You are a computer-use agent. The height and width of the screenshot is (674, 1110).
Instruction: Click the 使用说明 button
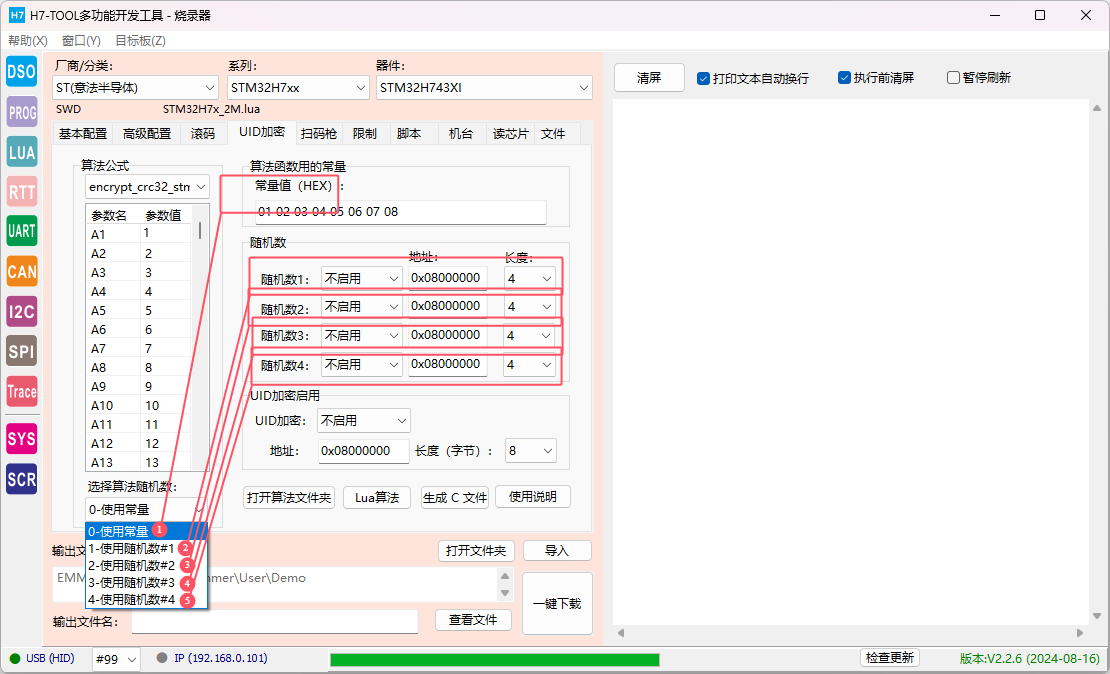(x=533, y=497)
